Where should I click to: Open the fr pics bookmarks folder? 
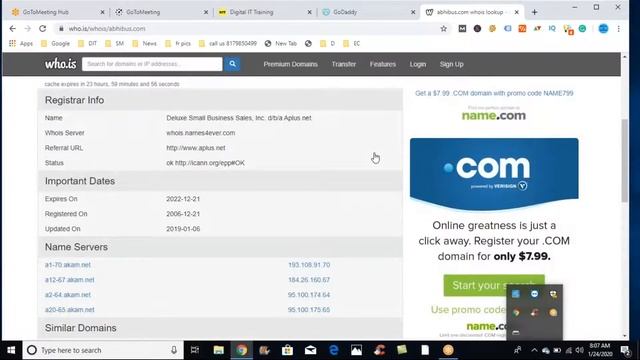point(178,43)
